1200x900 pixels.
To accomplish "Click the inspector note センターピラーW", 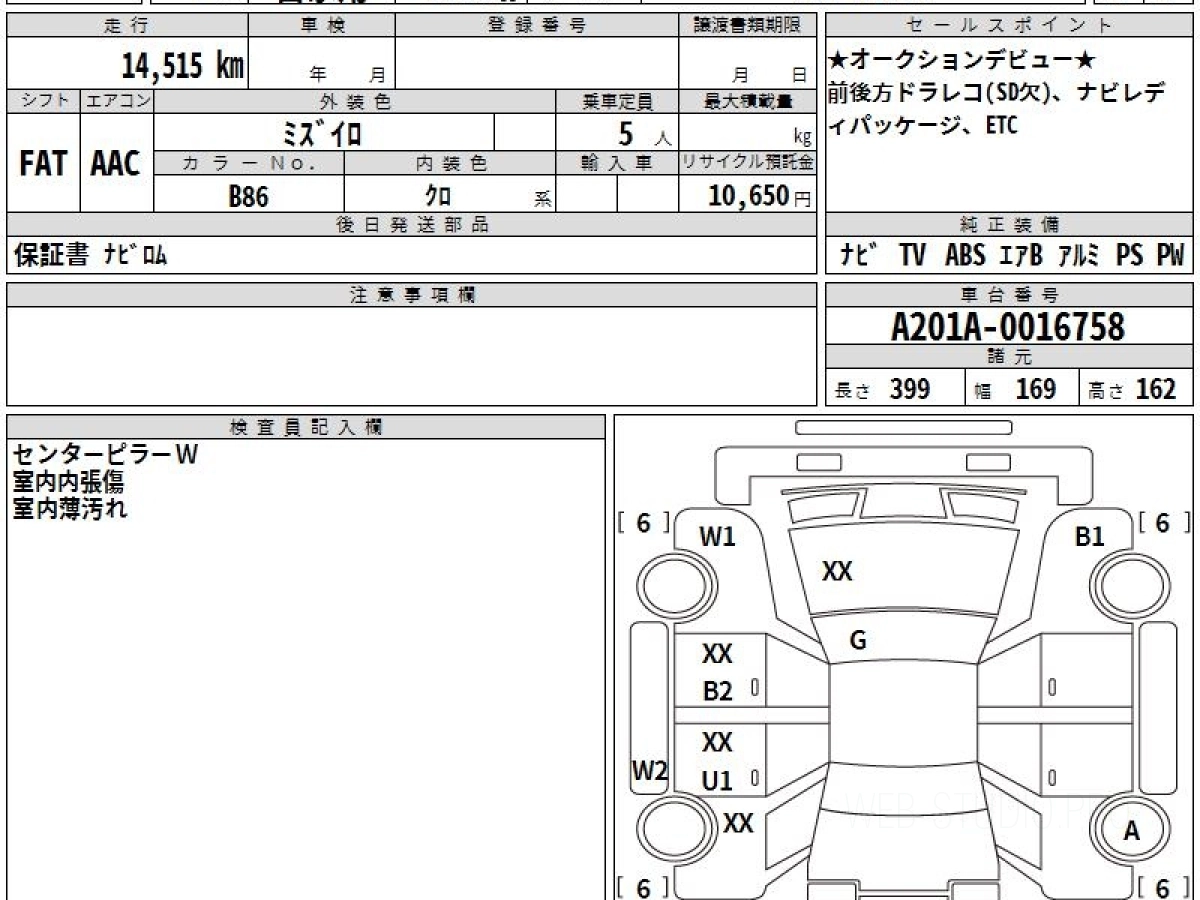I will coord(105,455).
